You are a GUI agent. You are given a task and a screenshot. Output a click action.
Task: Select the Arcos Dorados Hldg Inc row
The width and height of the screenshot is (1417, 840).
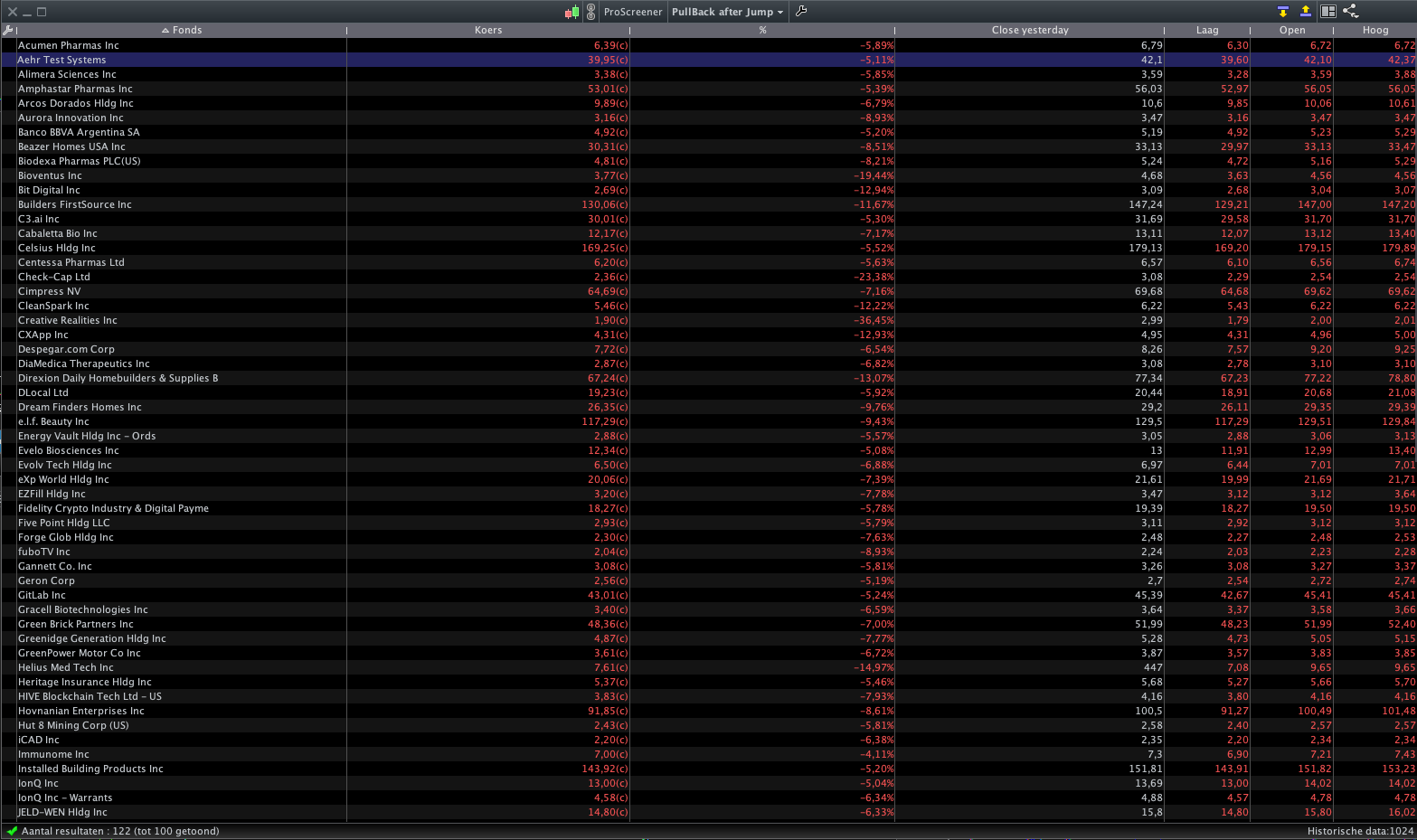click(708, 103)
